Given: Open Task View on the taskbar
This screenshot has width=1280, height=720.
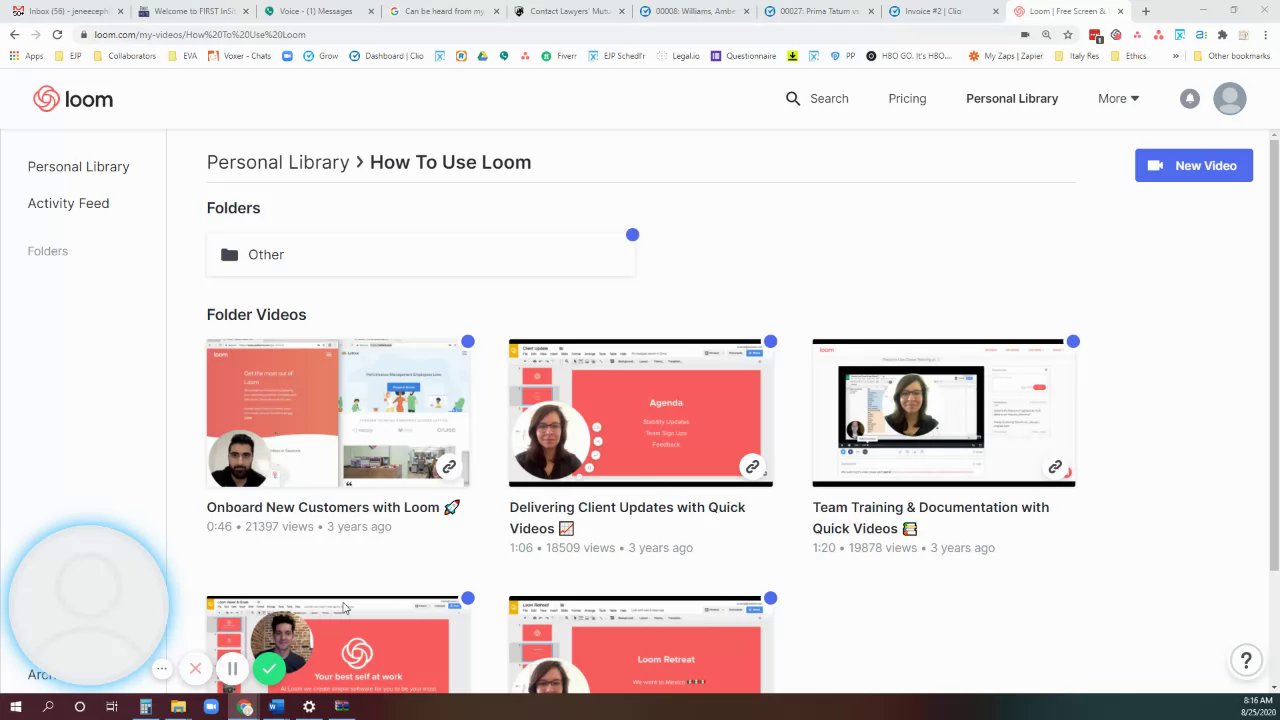Looking at the screenshot, I should [x=111, y=707].
